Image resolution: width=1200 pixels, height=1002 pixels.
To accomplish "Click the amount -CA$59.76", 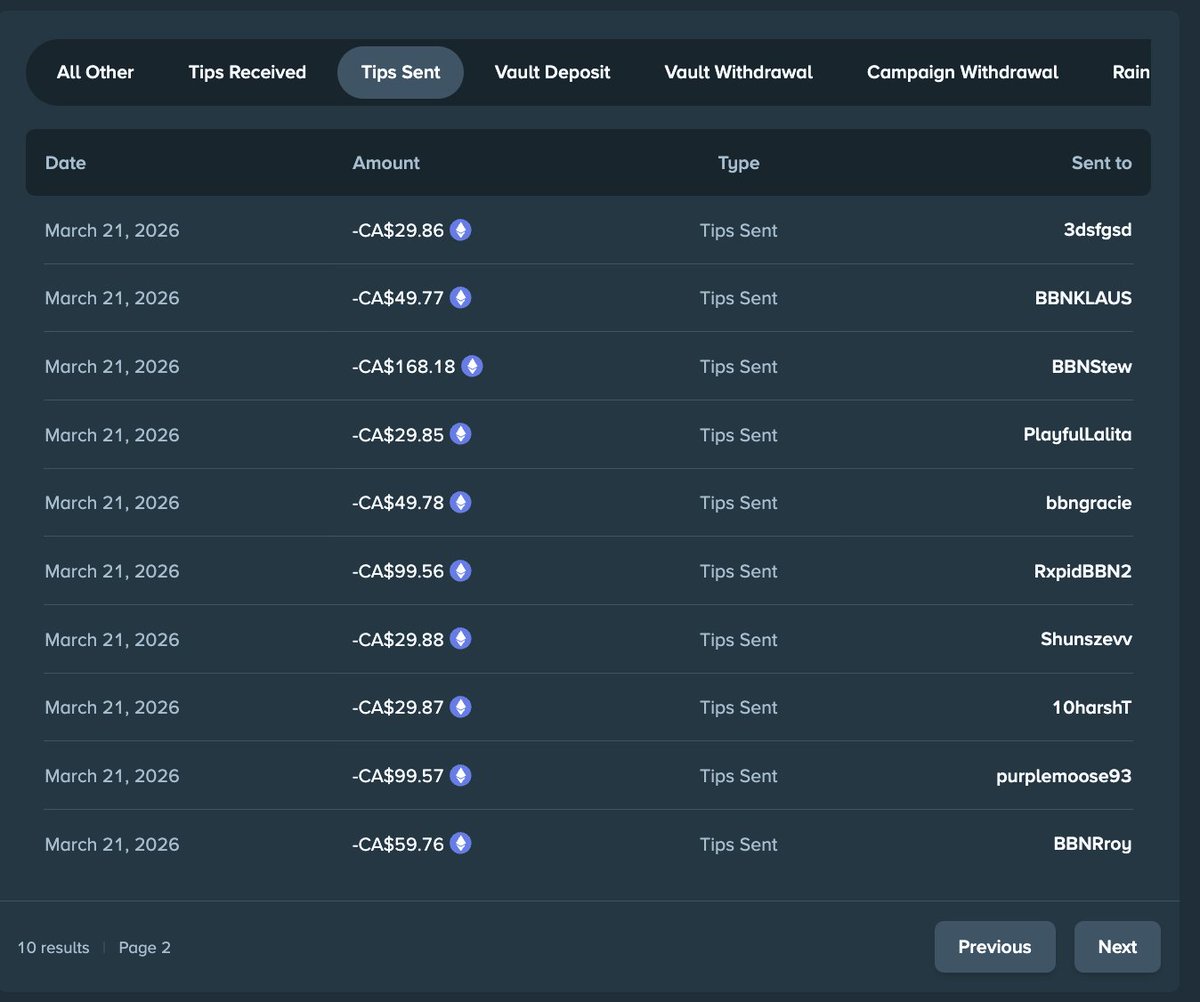I will coord(398,843).
